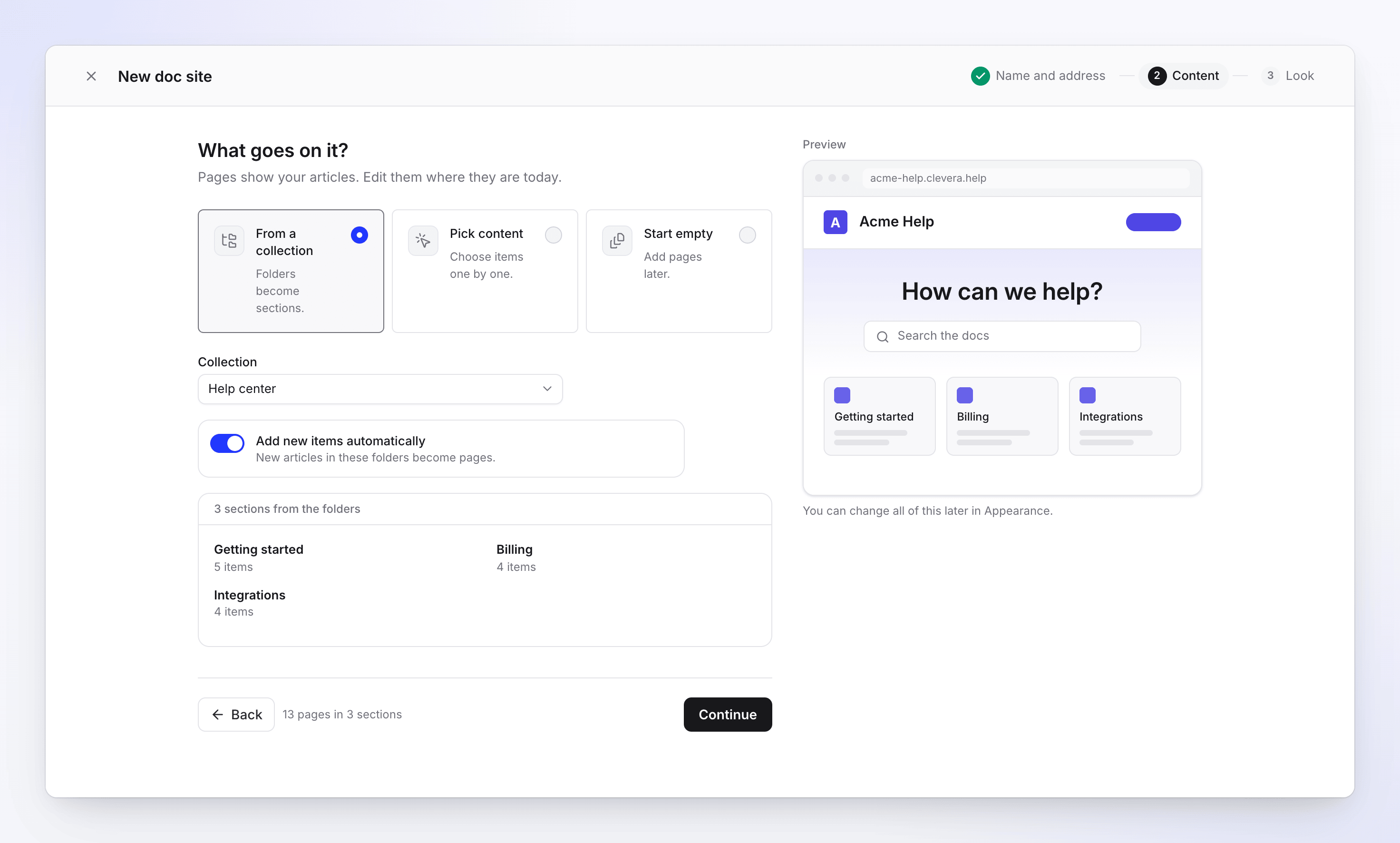Image resolution: width=1400 pixels, height=843 pixels.
Task: Click the purple pill button in the preview header
Action: pyautogui.click(x=1154, y=222)
